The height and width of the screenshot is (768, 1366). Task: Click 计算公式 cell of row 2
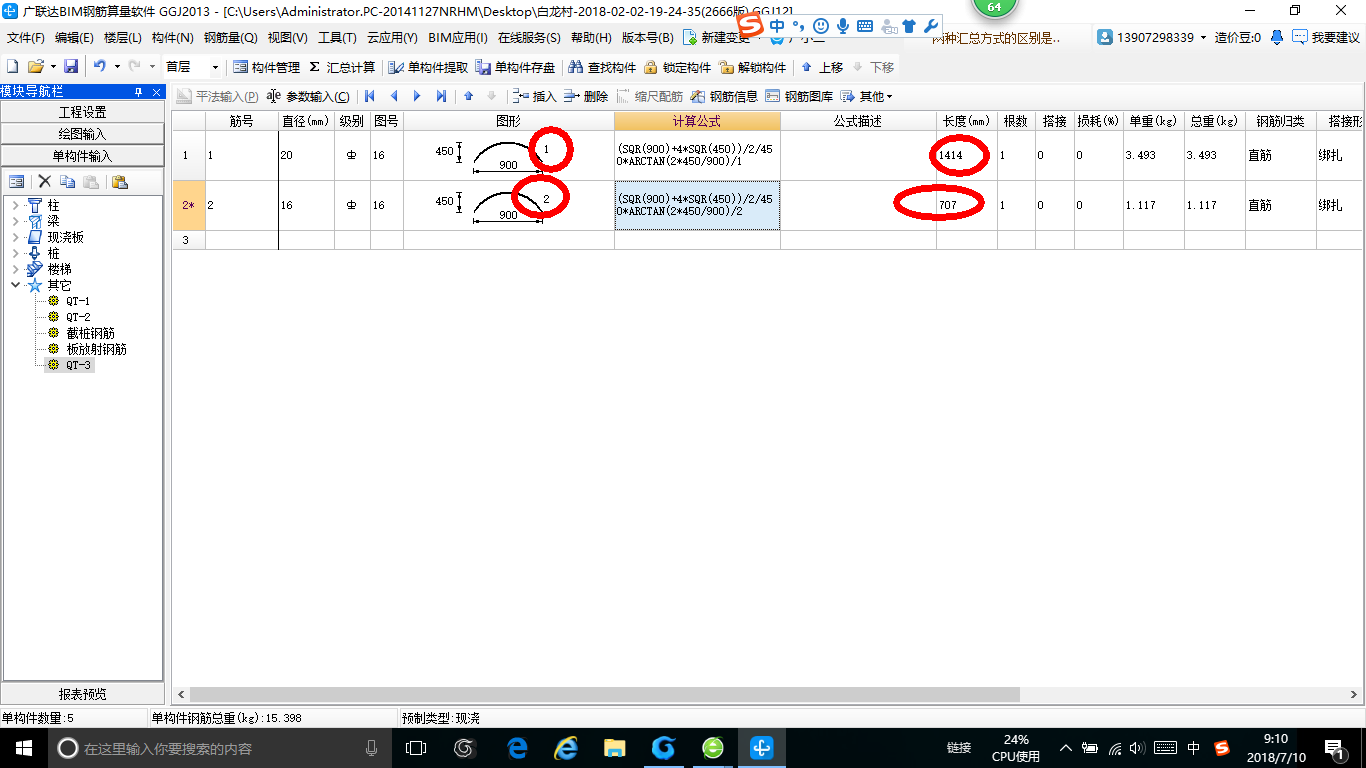coord(697,205)
